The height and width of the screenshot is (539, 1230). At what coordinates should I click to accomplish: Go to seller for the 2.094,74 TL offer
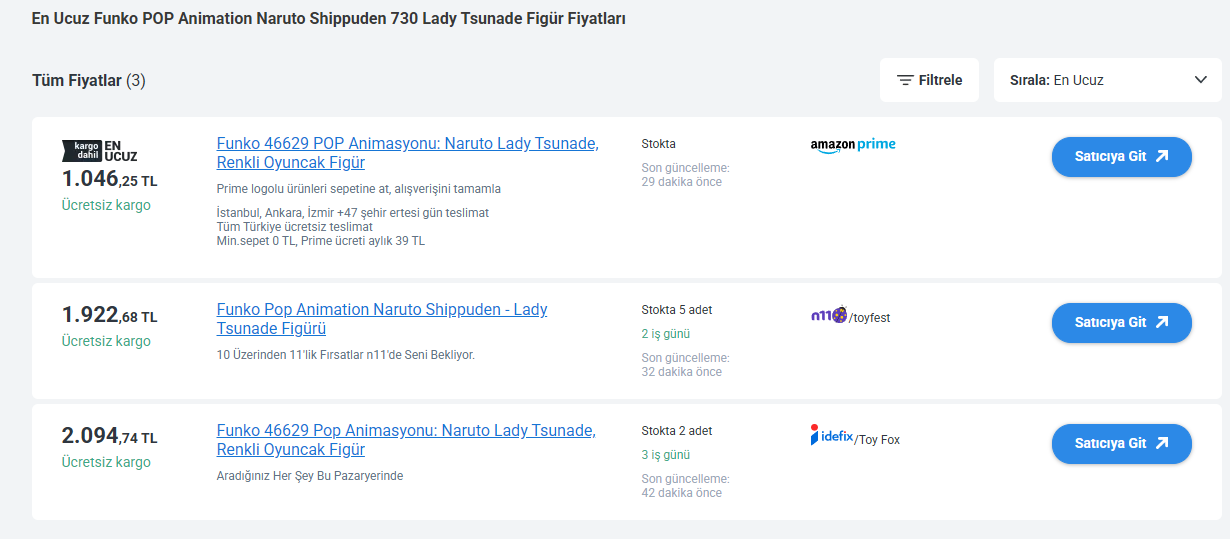coord(1121,444)
